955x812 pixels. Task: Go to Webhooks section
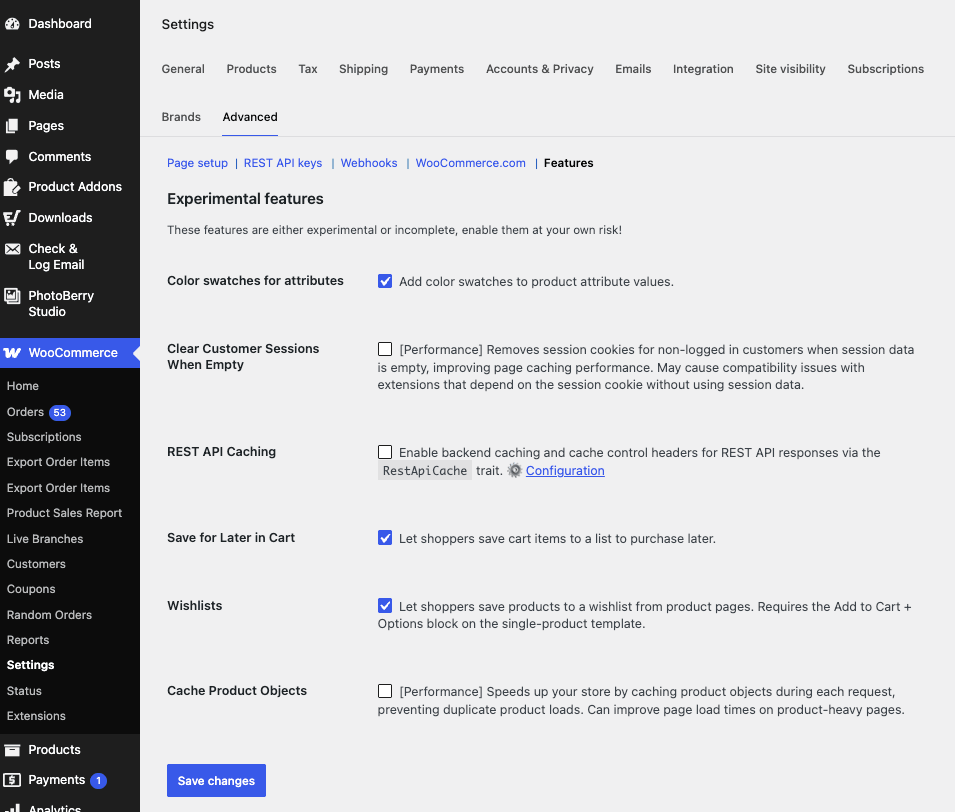coord(368,163)
